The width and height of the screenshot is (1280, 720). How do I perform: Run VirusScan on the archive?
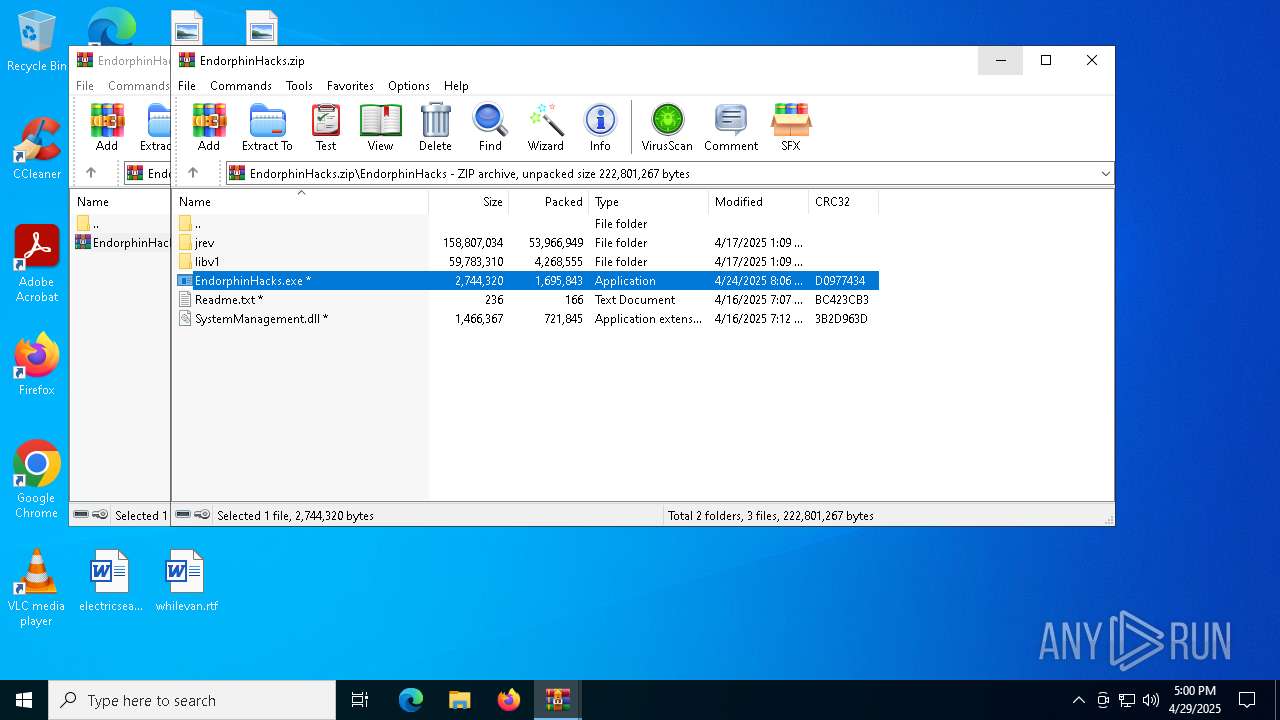pos(667,127)
